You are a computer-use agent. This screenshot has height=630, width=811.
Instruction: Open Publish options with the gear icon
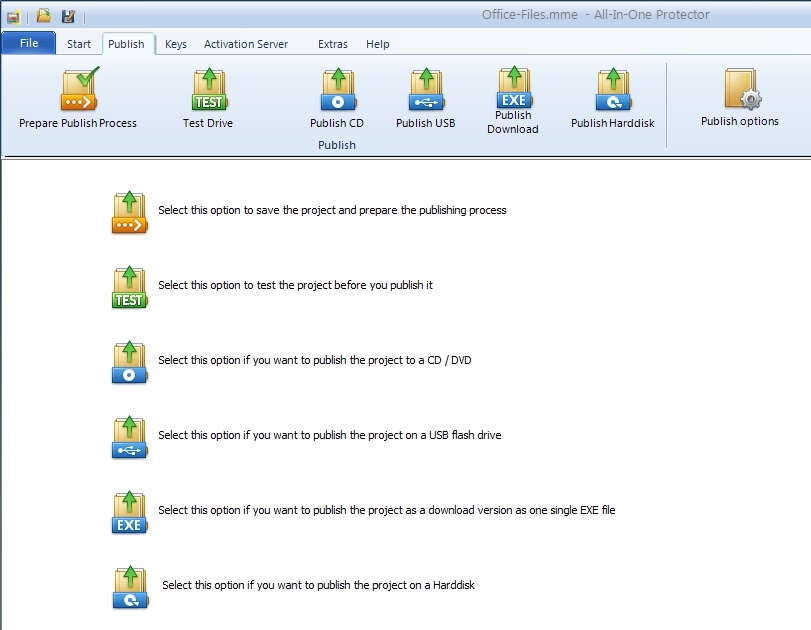click(740, 91)
